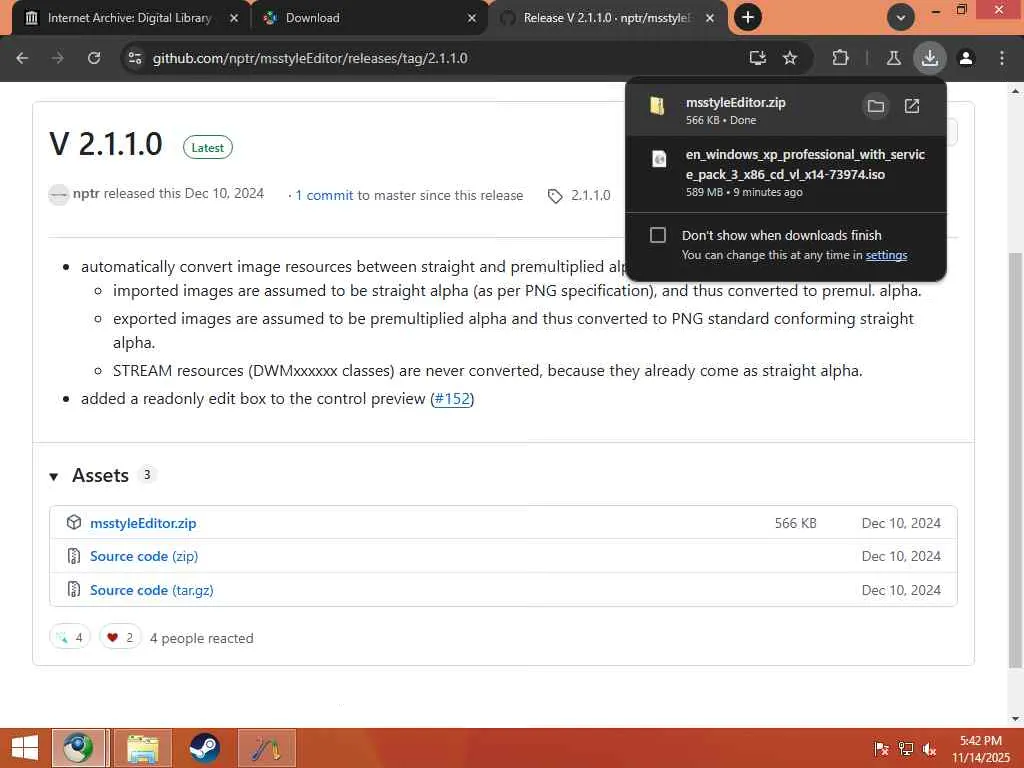Open the profile avatar menu
Viewport: 1024px width, 768px height.
tap(966, 58)
